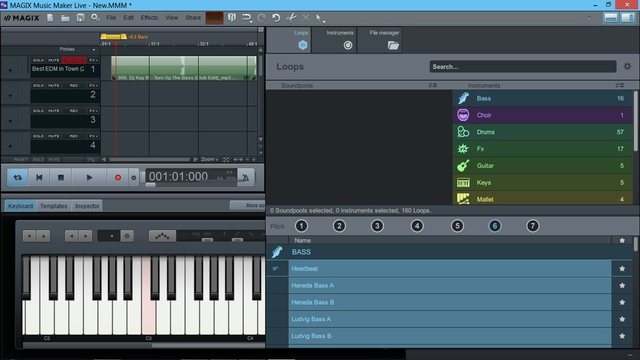Click the green audio clip on track 1

tap(184, 68)
